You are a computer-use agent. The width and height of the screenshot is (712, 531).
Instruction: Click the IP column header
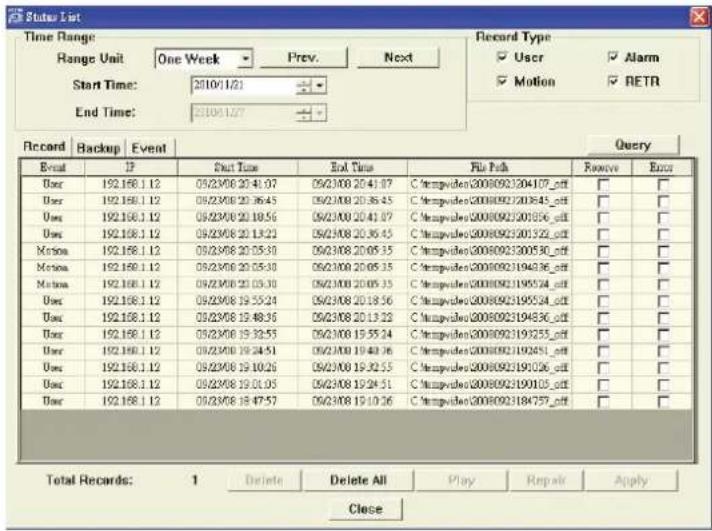(x=131, y=168)
